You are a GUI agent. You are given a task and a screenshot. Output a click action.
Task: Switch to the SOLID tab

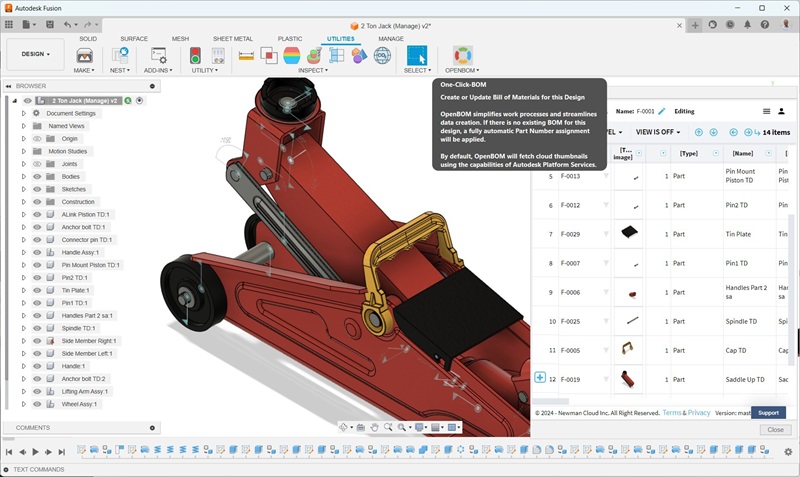[88, 39]
